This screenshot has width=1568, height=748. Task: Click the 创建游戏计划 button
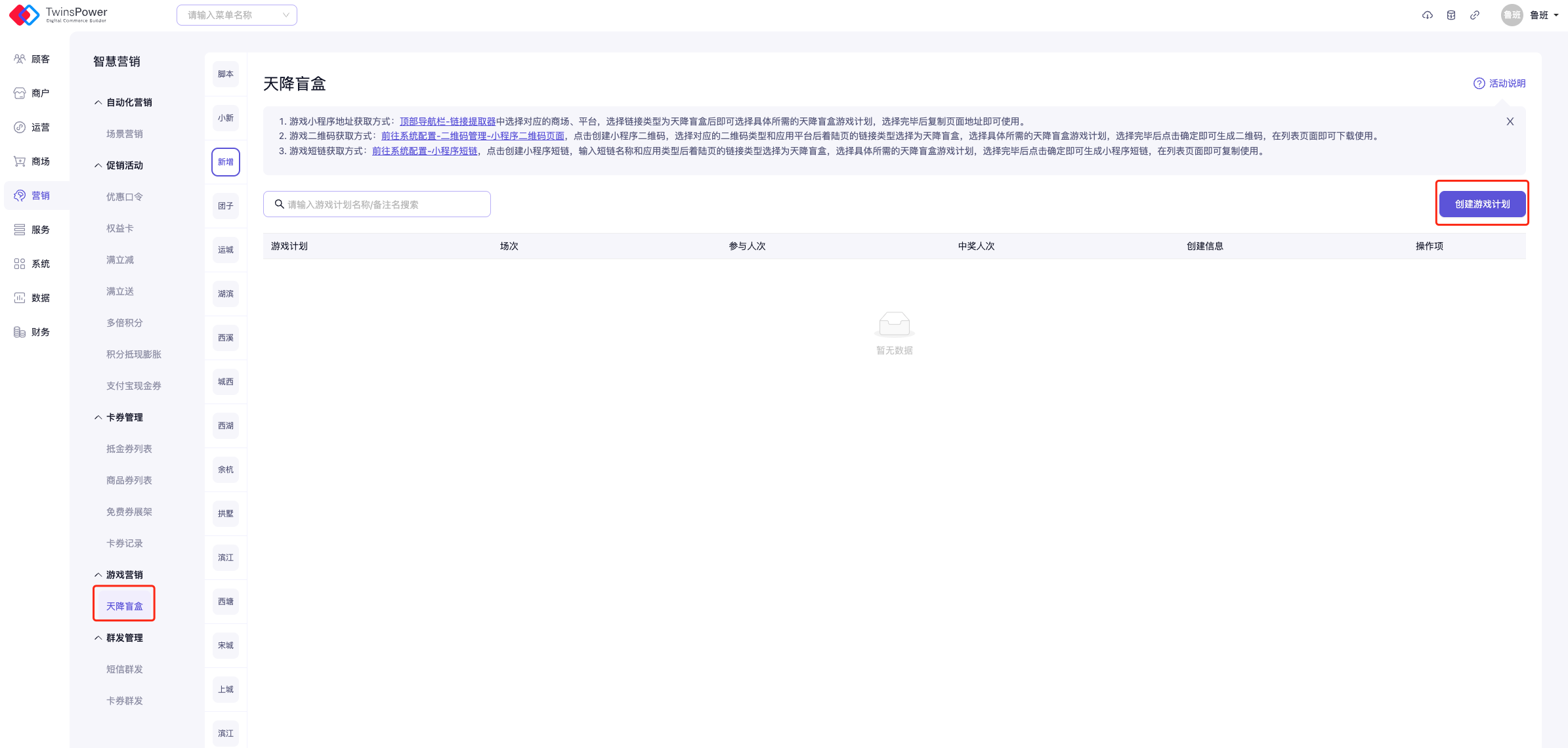[x=1482, y=204]
